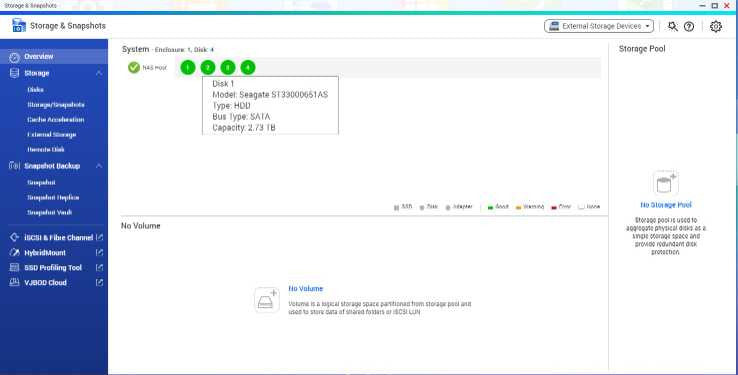The image size is (738, 375).
Task: Click the 'Model: Seagate ST33000651AS' text
Action: (x=270, y=95)
